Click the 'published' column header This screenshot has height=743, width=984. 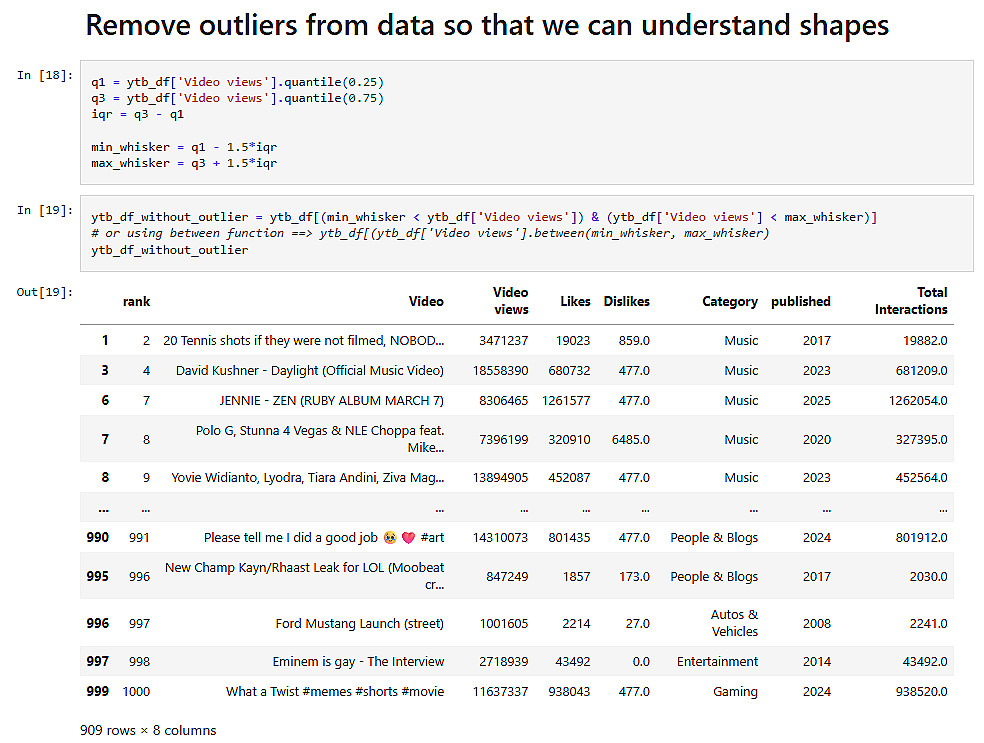pyautogui.click(x=800, y=301)
